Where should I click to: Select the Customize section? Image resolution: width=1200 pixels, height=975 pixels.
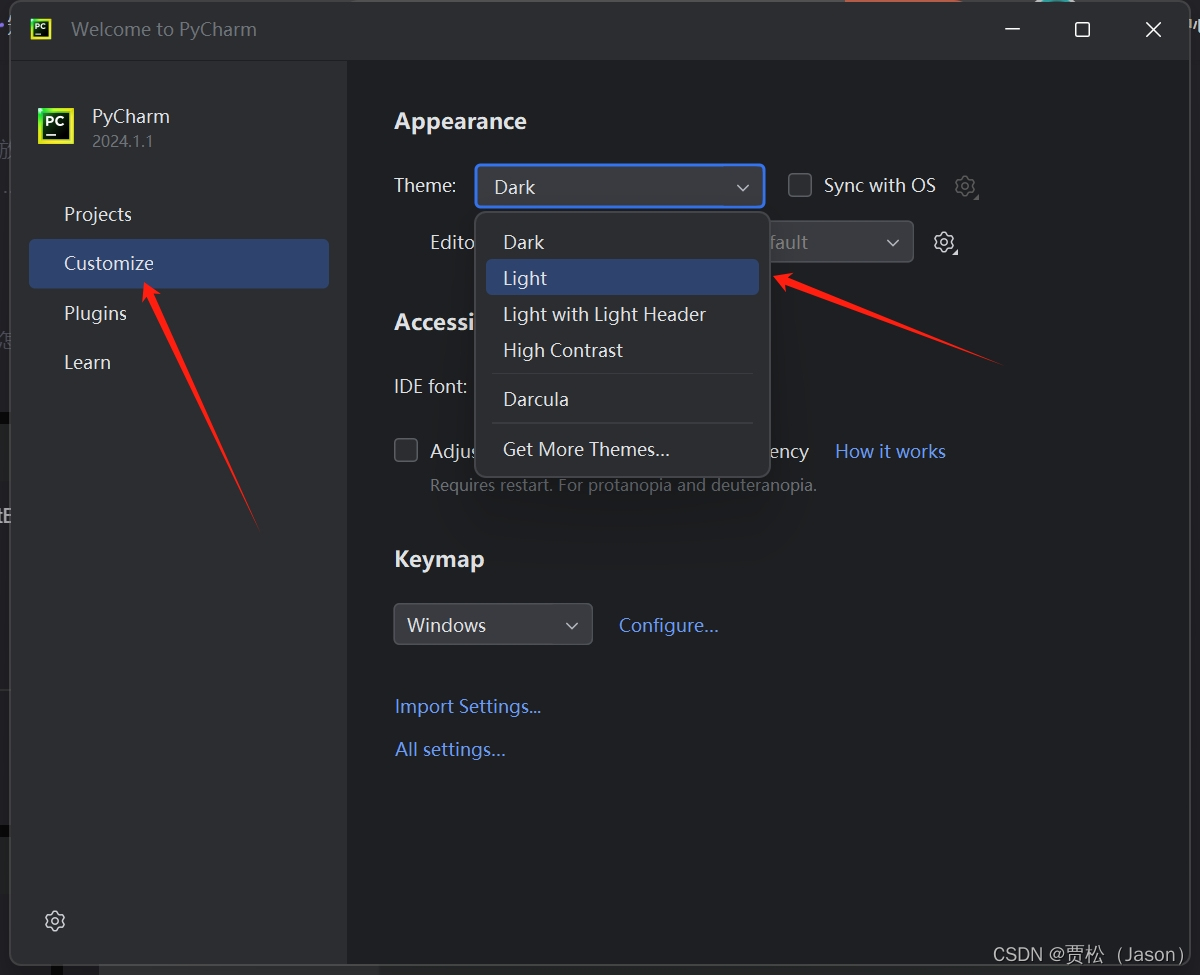click(179, 263)
